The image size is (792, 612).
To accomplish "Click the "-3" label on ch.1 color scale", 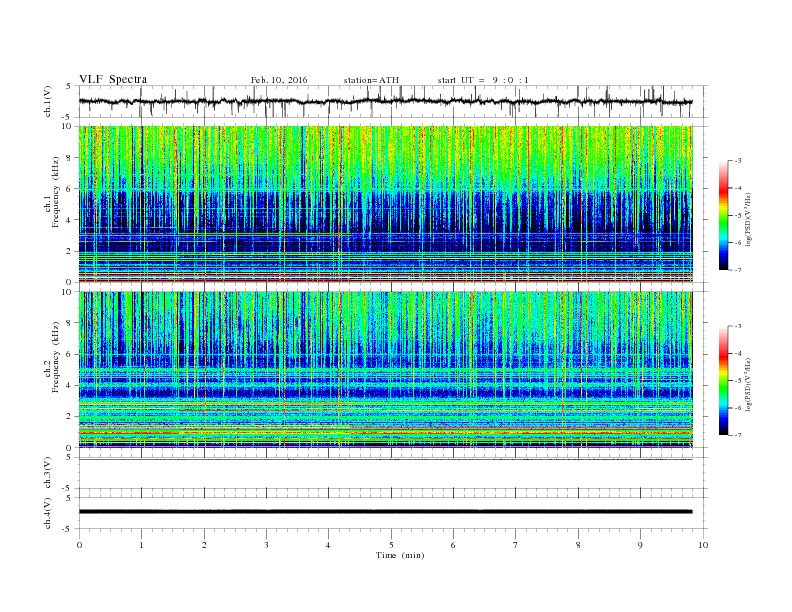I will click(738, 161).
